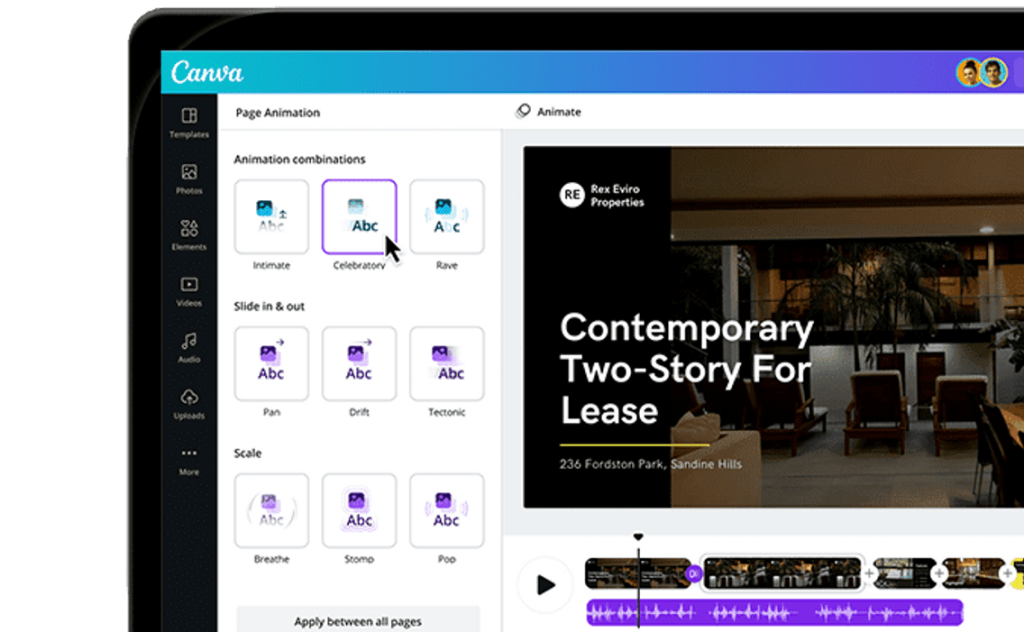Viewport: 1024px width, 632px height.
Task: Click the purple transition icon between first clips
Action: click(694, 573)
